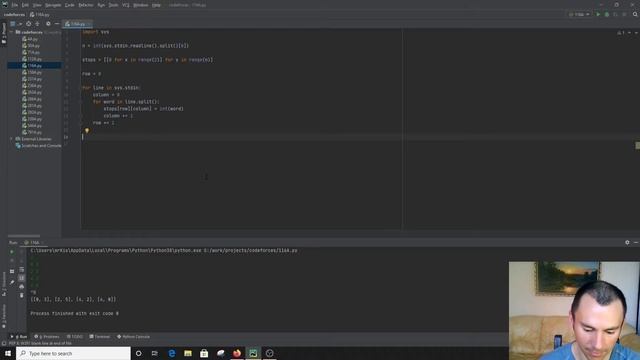This screenshot has height=360, width=640.
Task: Open Run panel settings gear
Action: [627, 242]
